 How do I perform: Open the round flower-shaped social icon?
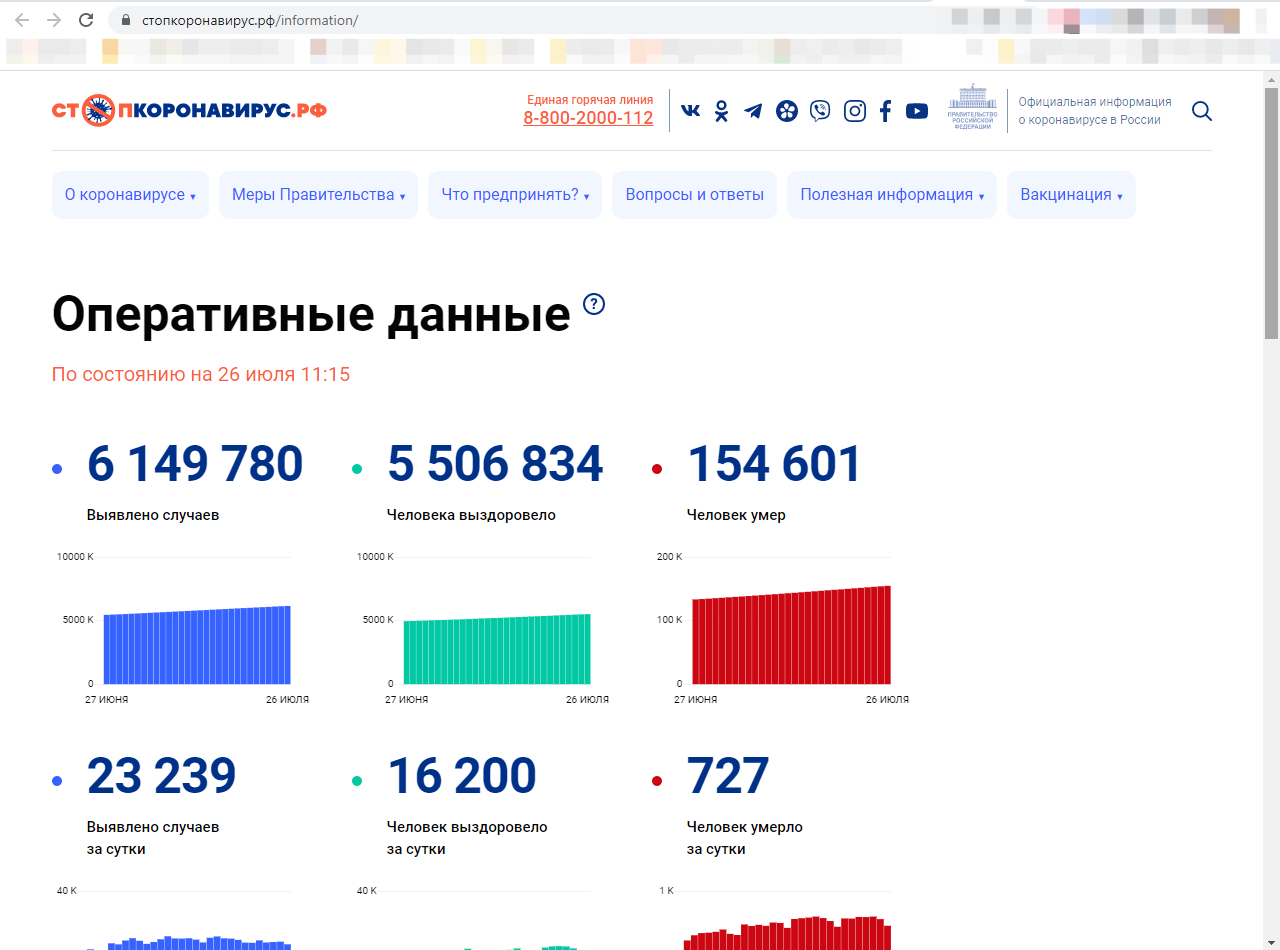[787, 111]
